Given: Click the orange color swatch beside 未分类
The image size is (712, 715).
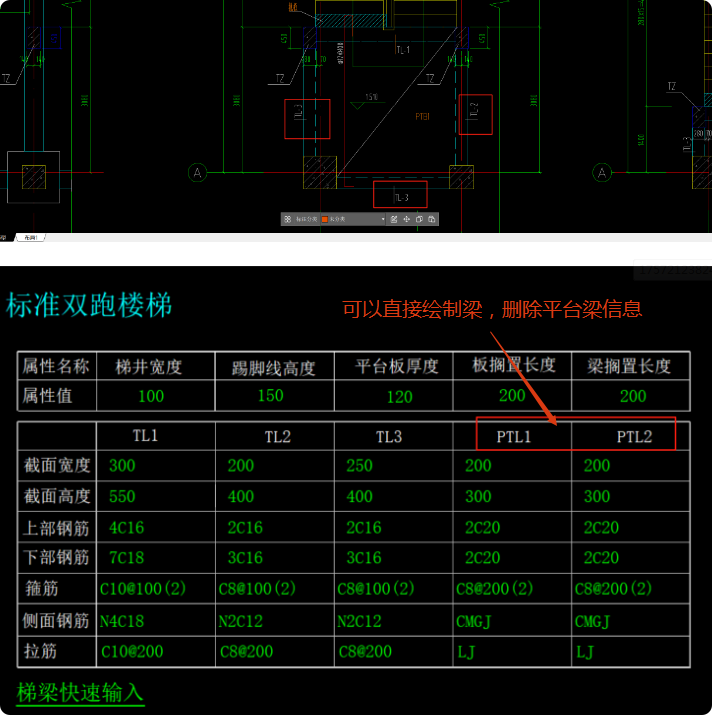Looking at the screenshot, I should [x=325, y=219].
